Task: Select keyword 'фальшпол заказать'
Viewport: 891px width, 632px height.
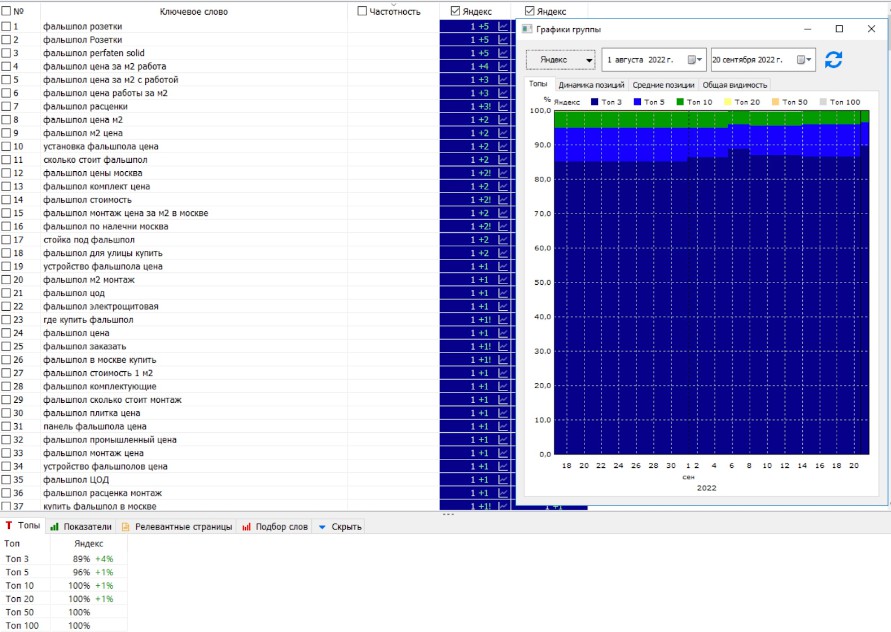Action: point(84,346)
